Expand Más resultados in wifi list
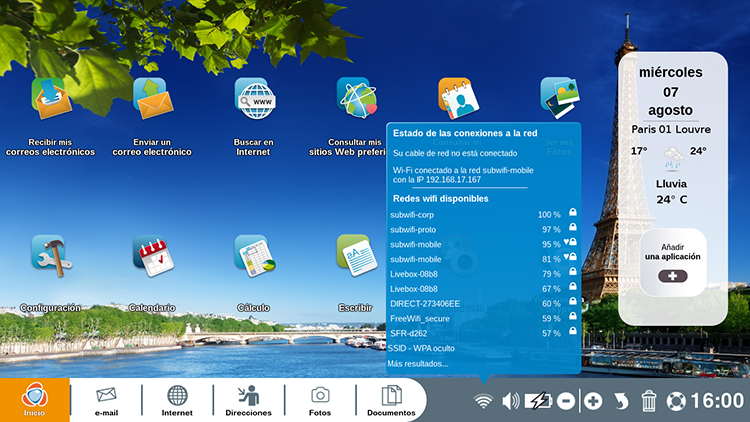 (x=418, y=363)
